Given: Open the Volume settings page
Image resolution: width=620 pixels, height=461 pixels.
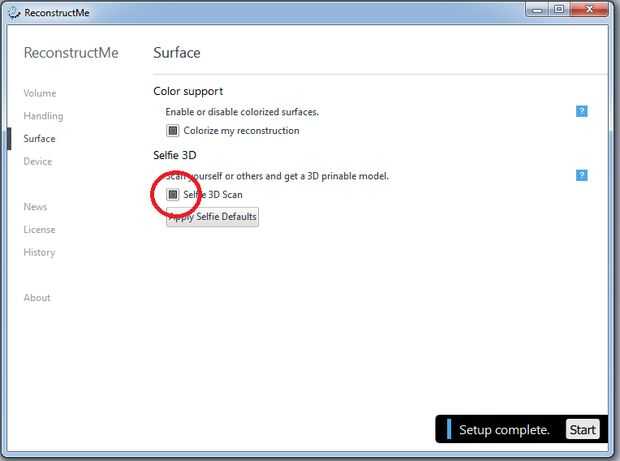Looking at the screenshot, I should [40, 93].
